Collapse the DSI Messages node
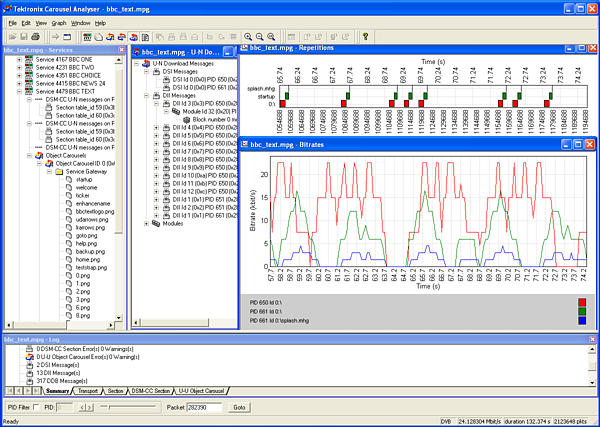This screenshot has width=600, height=427. click(x=147, y=72)
